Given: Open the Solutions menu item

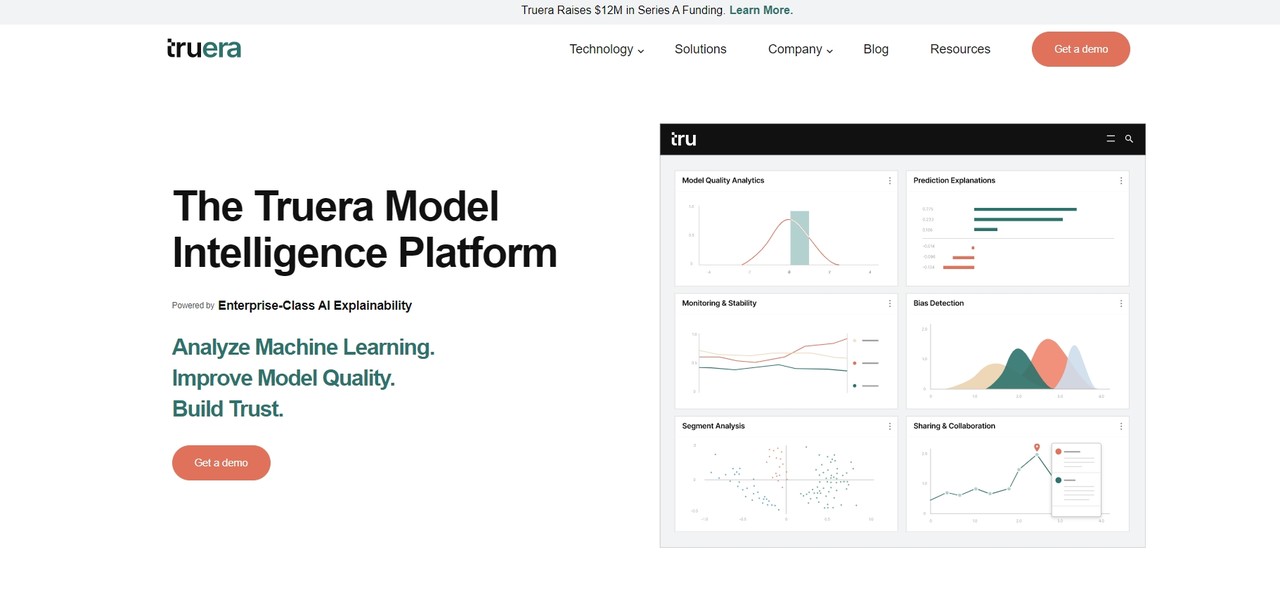Looking at the screenshot, I should click(700, 49).
